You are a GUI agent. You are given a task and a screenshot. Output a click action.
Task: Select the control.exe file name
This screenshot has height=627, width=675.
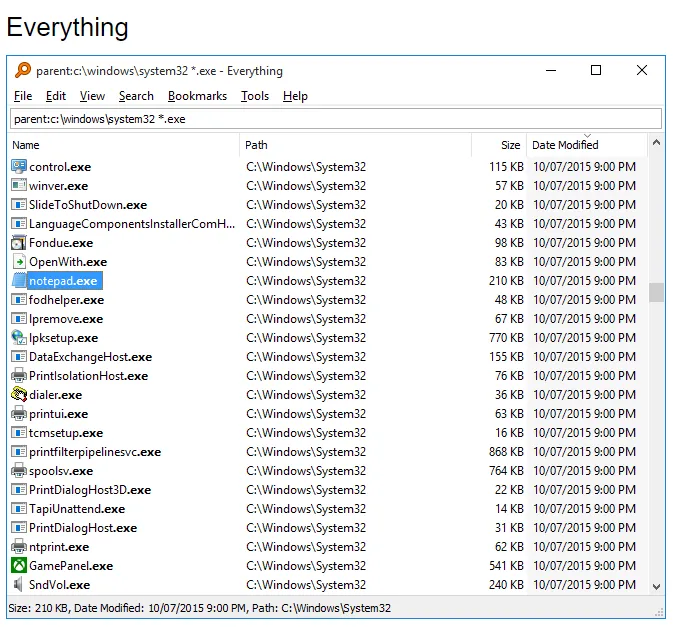pyautogui.click(x=60, y=167)
